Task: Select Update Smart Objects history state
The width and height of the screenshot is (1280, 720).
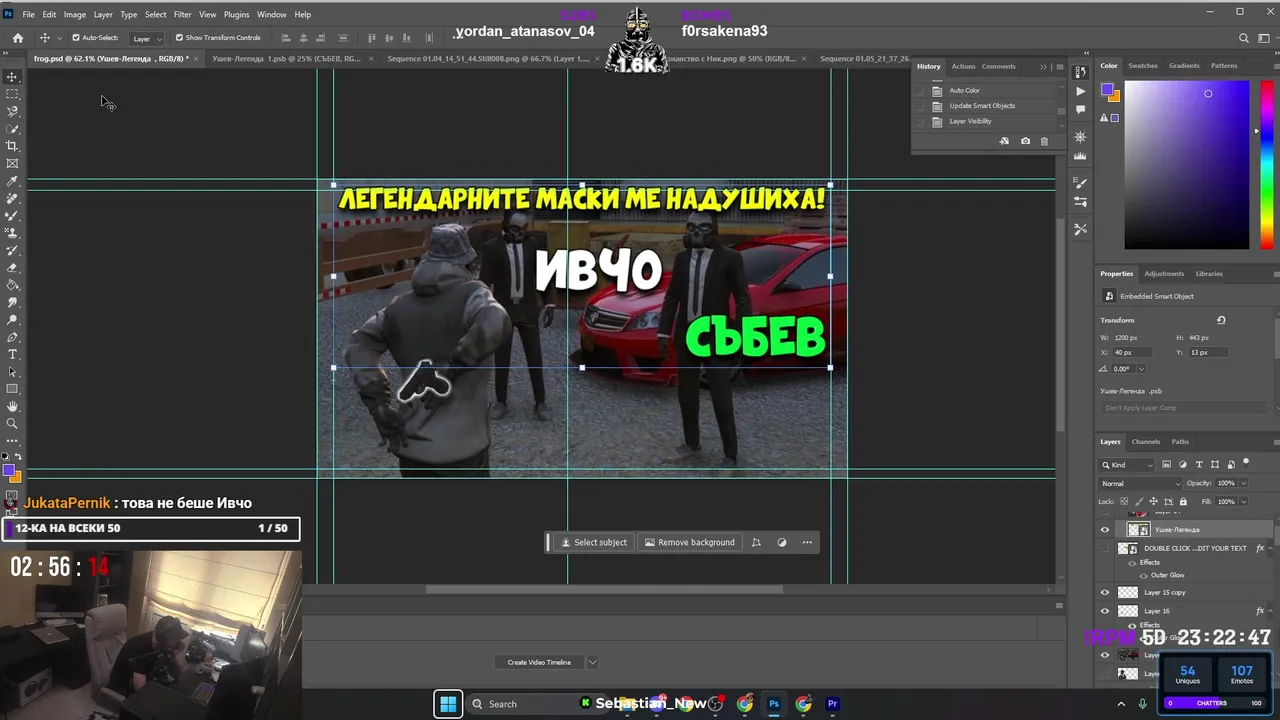Action: click(x=982, y=105)
